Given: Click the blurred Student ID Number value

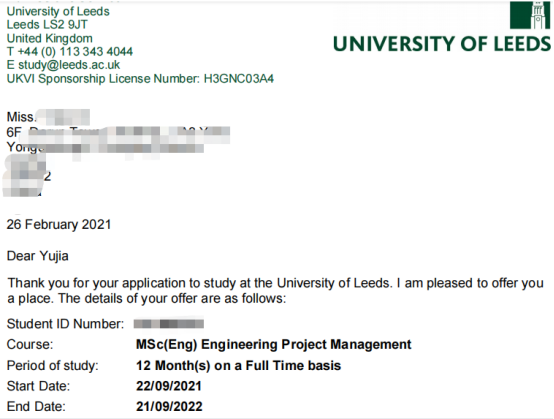Looking at the screenshot, I should (169, 324).
